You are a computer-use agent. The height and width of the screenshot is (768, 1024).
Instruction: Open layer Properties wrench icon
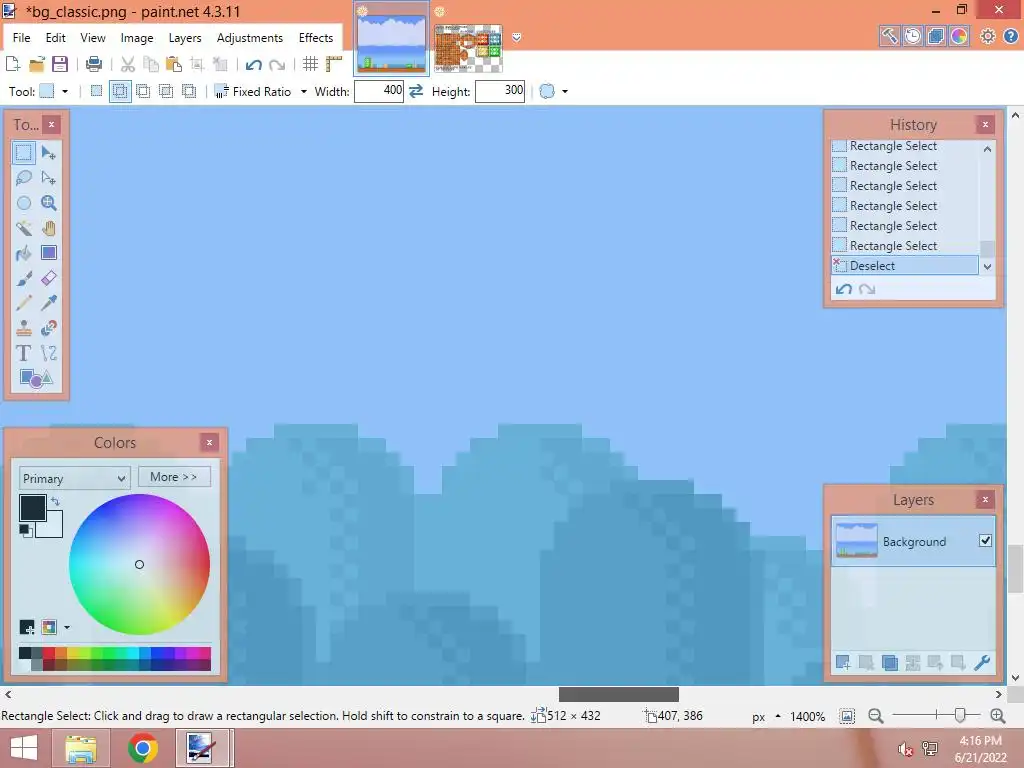[x=982, y=663]
